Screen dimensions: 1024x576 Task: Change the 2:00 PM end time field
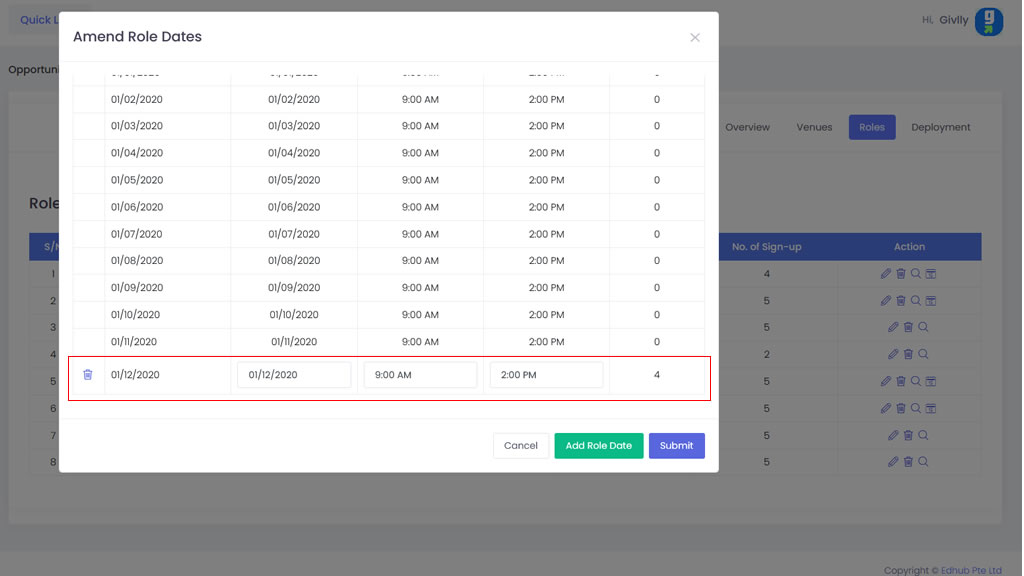[546, 375]
